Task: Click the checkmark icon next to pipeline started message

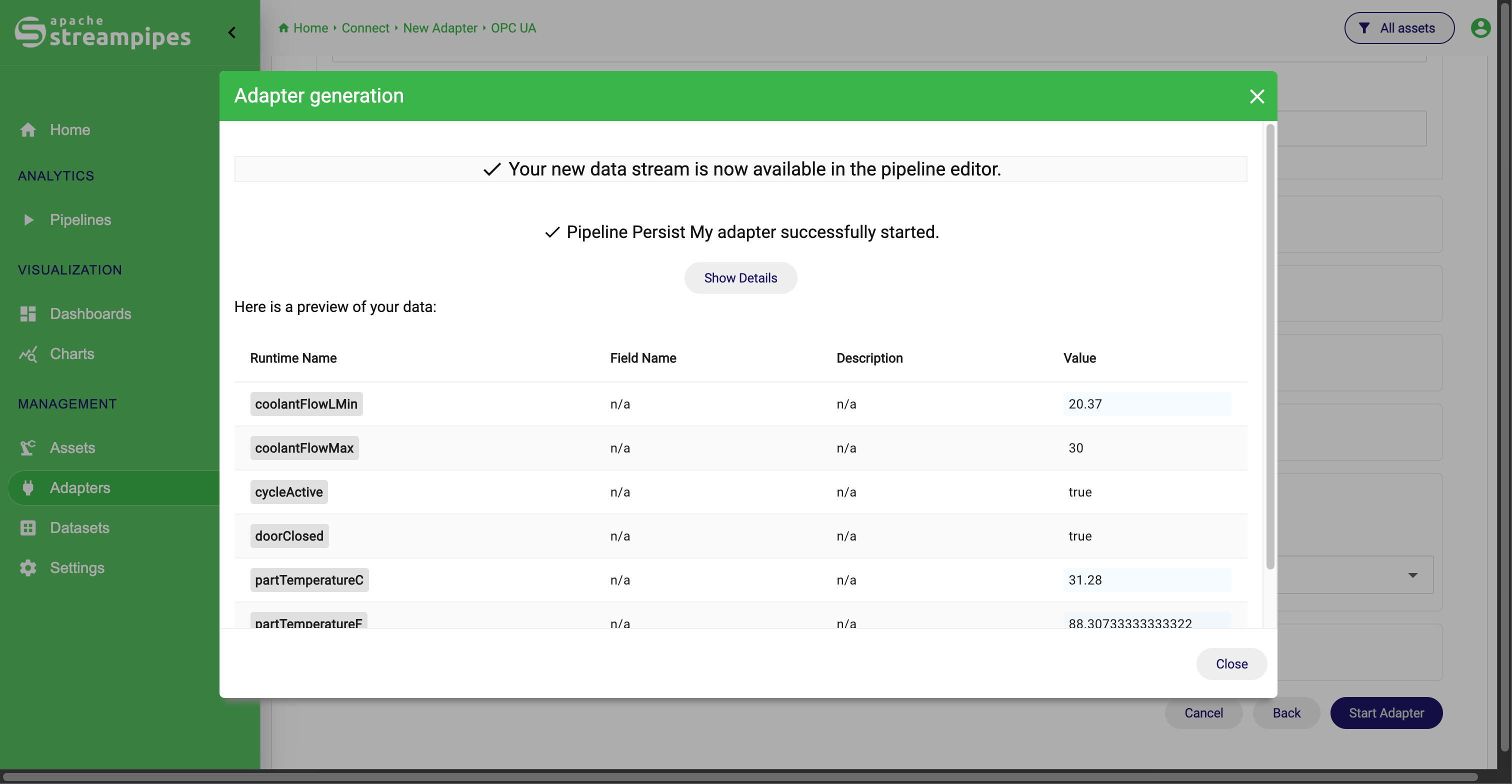Action: 551,232
